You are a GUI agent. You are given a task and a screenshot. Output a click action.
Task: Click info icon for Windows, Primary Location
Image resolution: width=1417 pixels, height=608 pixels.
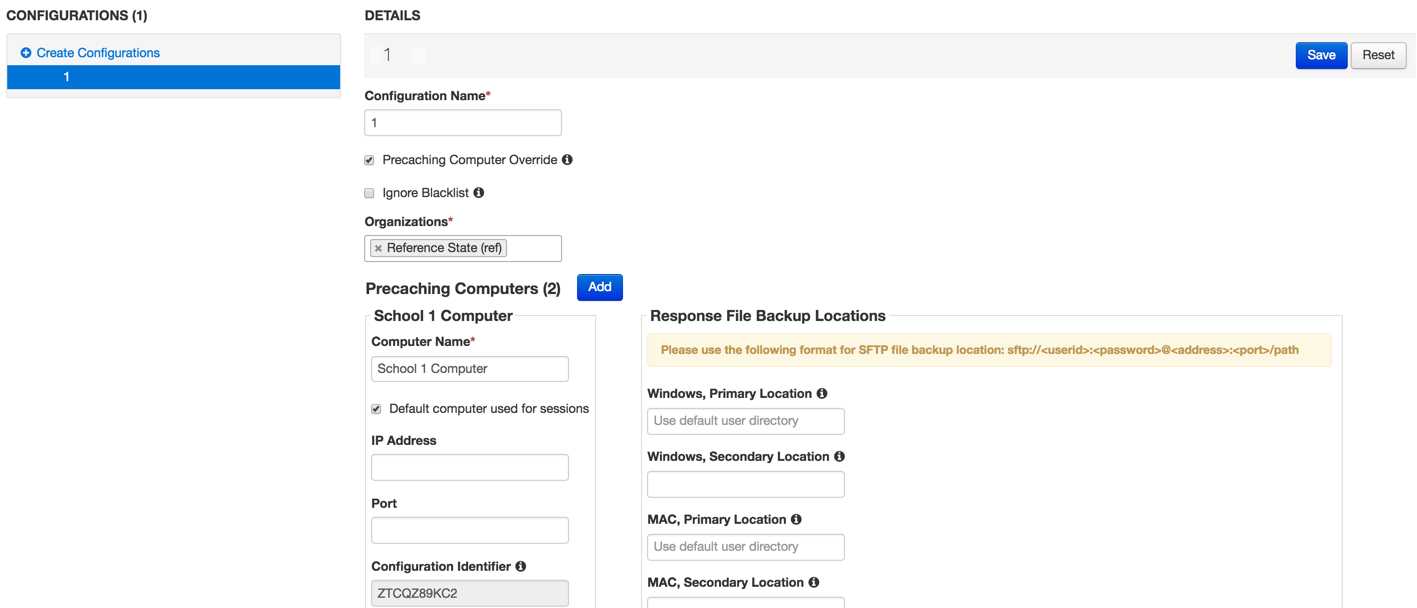(x=822, y=394)
